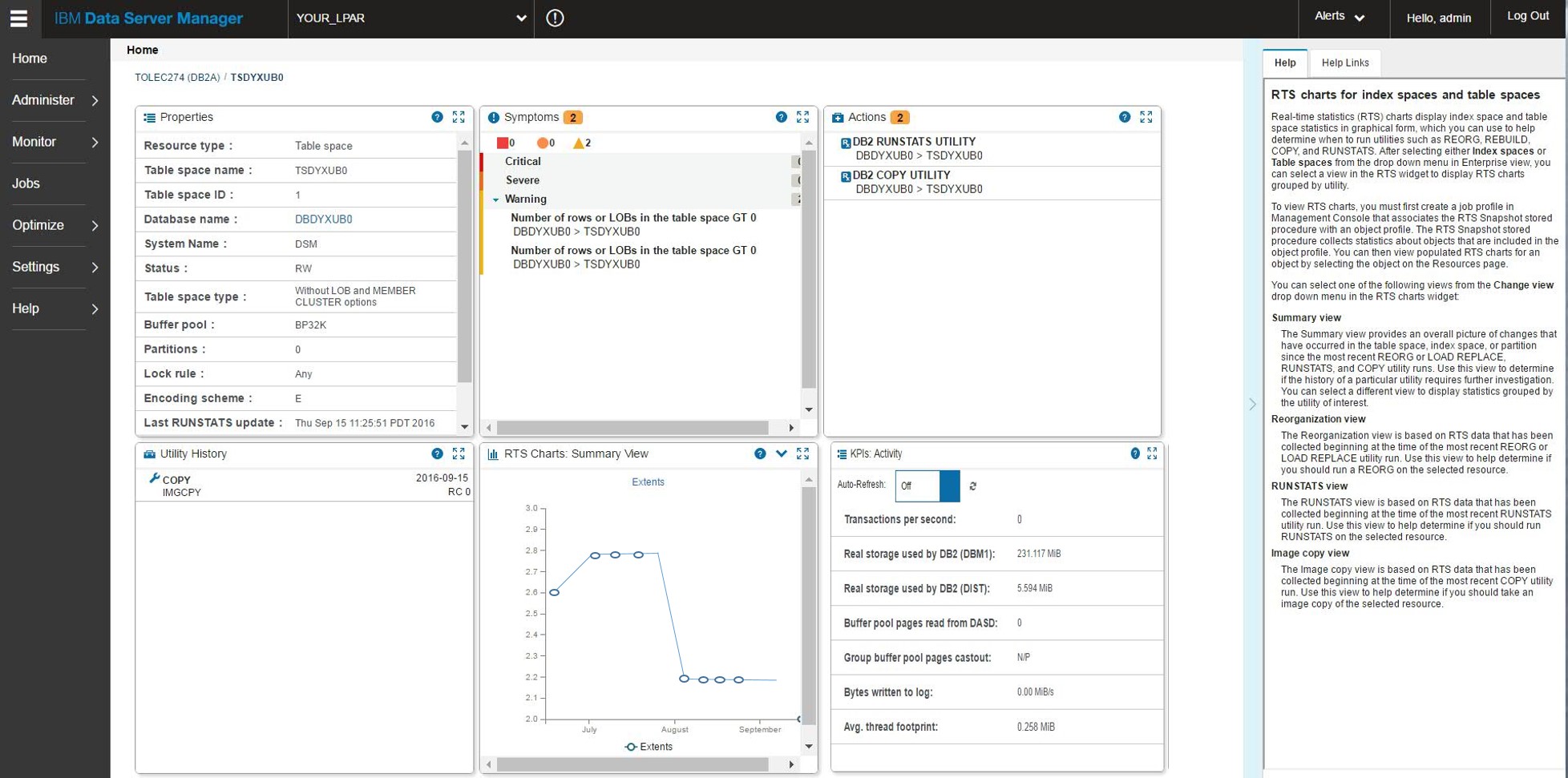Click the Log Out link
Image resolution: width=1568 pixels, height=778 pixels.
(x=1528, y=16)
